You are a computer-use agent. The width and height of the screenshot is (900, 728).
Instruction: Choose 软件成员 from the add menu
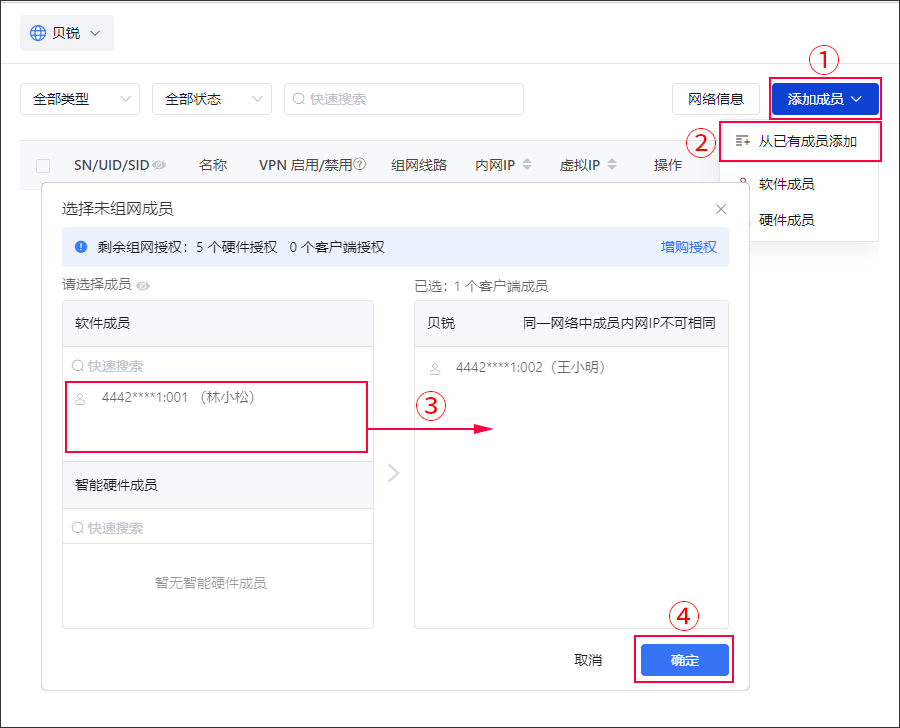(x=786, y=184)
